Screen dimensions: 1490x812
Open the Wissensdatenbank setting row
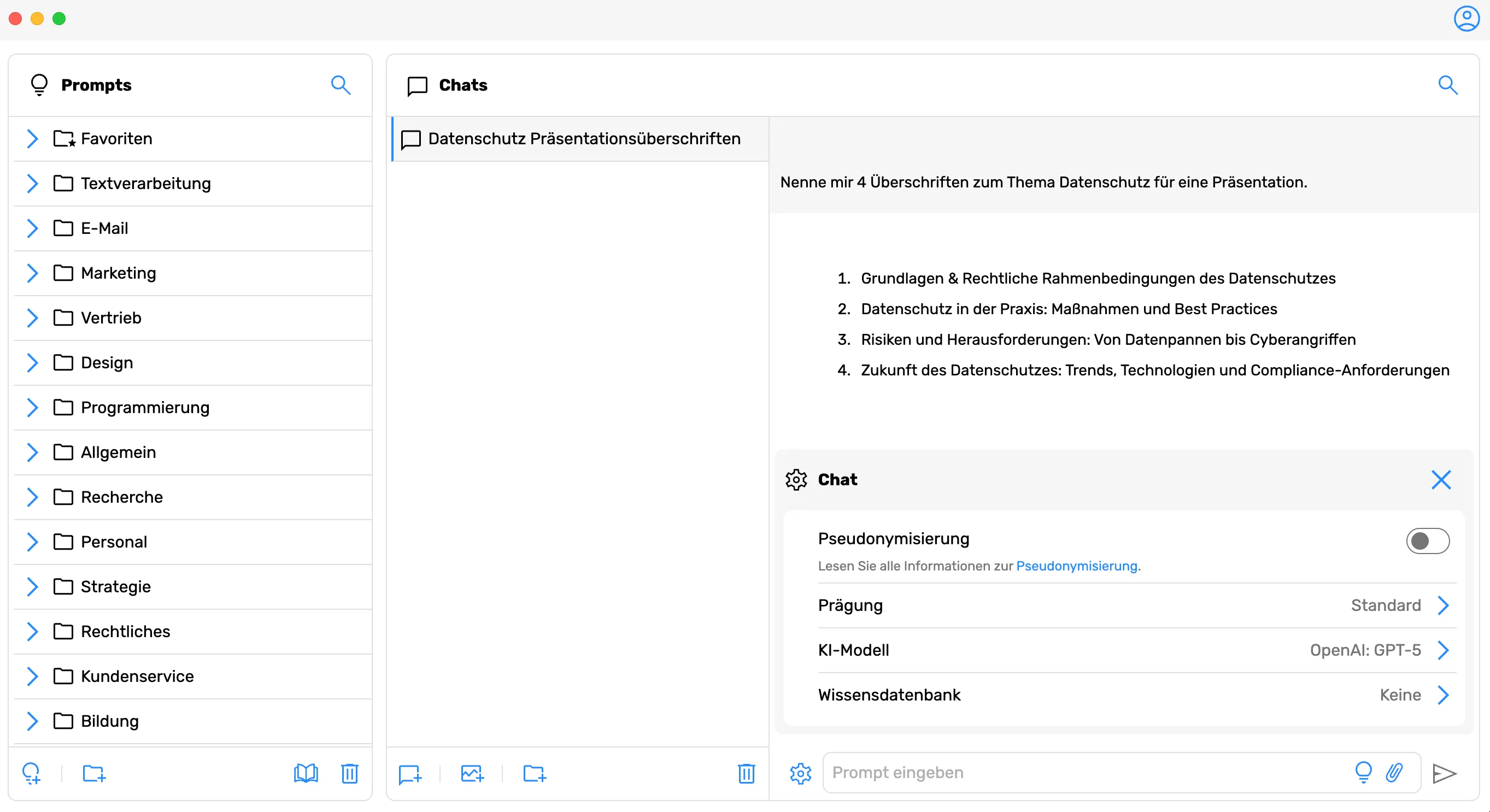(x=1136, y=695)
